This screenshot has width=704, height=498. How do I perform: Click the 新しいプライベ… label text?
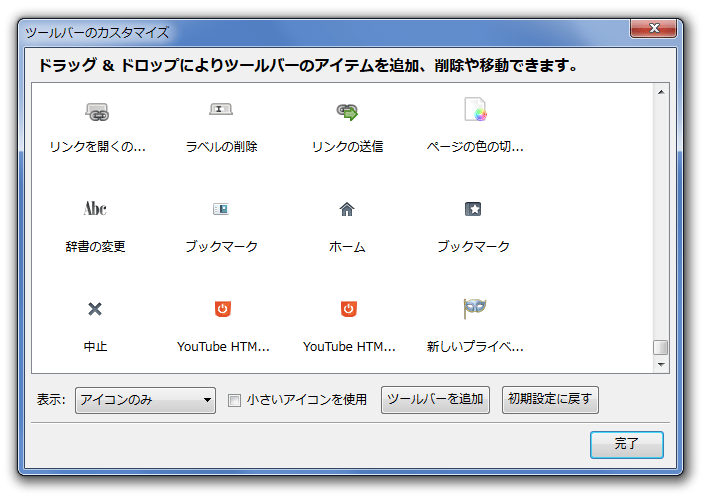tap(475, 347)
